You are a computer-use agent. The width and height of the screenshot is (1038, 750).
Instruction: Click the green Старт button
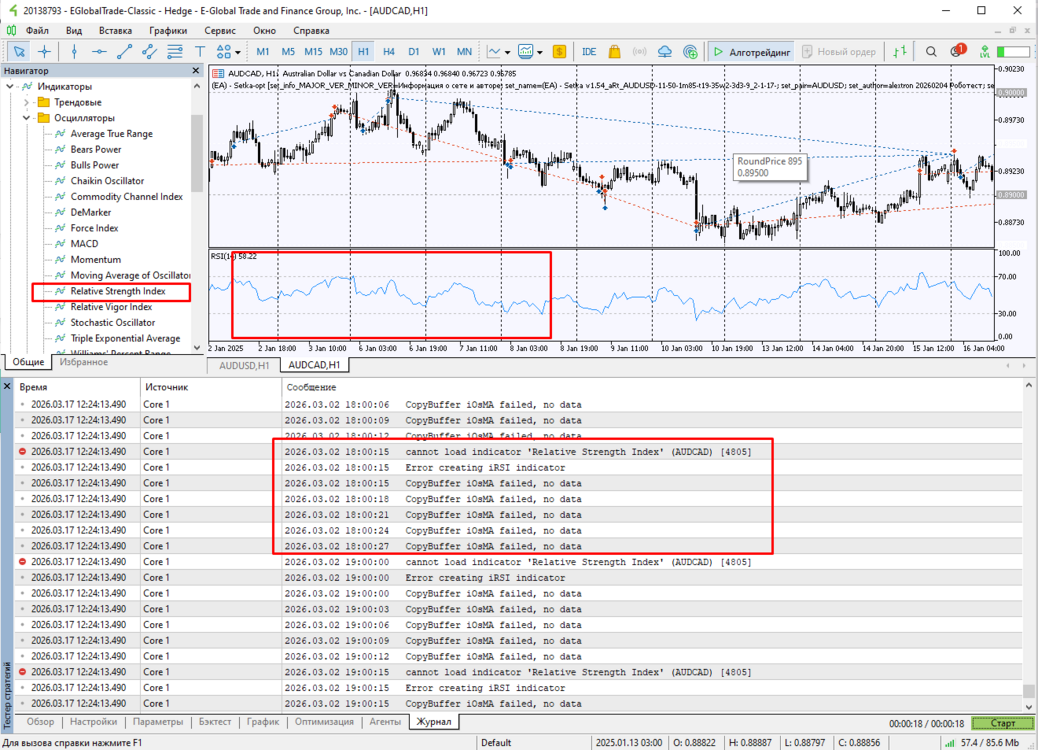1002,723
